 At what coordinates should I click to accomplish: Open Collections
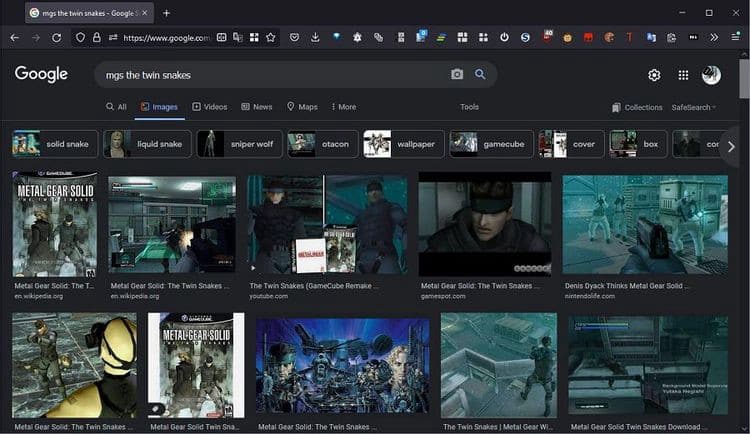637,107
